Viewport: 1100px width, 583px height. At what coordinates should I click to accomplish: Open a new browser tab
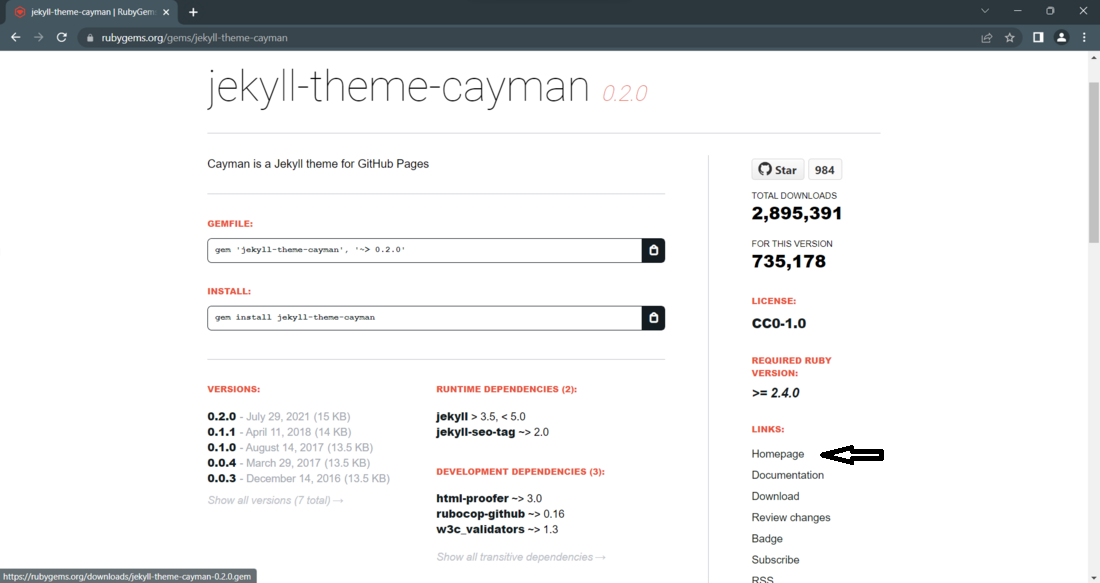pos(193,12)
